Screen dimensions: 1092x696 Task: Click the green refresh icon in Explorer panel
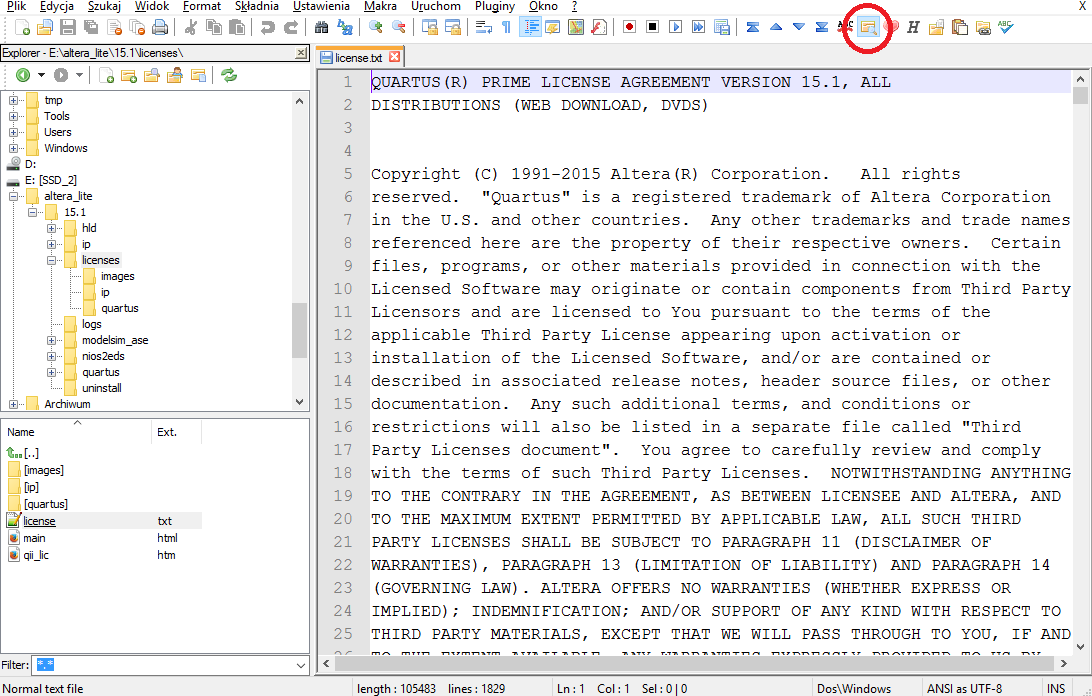tap(229, 75)
